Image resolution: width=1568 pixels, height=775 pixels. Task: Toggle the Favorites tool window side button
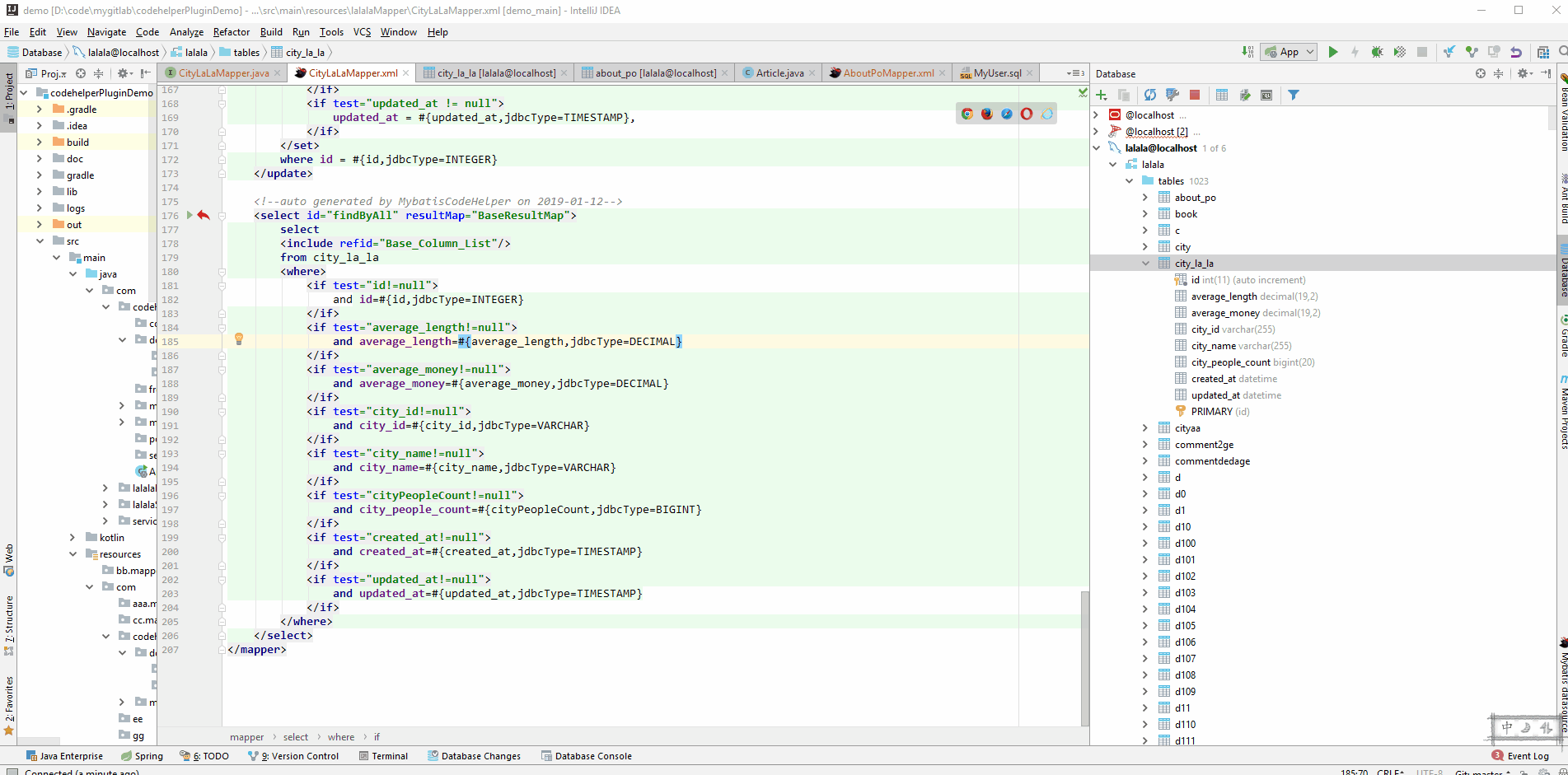tap(9, 700)
